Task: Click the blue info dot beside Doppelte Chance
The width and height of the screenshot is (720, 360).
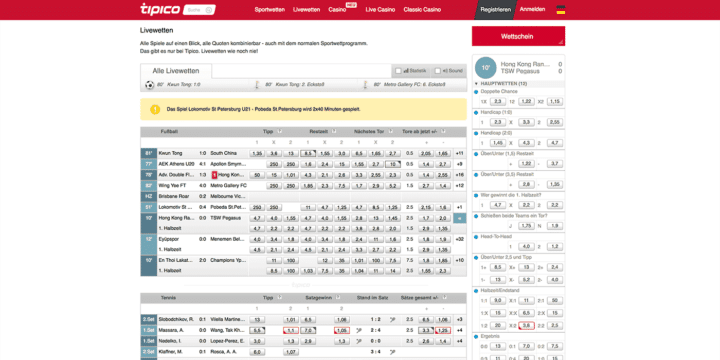Action: point(477,91)
